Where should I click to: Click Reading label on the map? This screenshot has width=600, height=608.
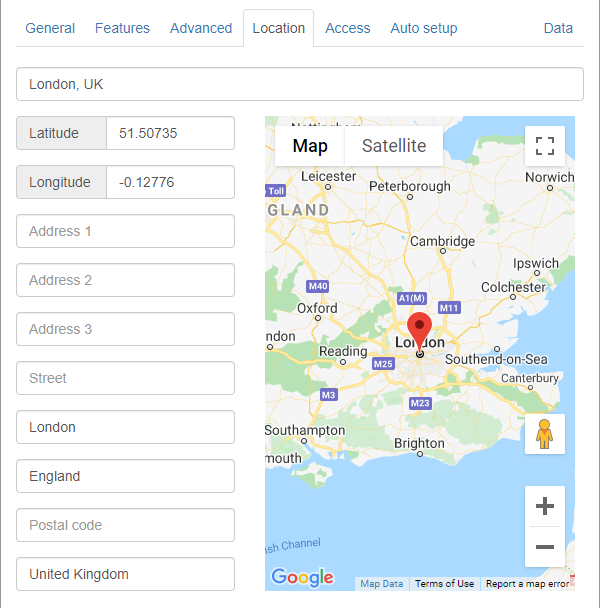[343, 352]
